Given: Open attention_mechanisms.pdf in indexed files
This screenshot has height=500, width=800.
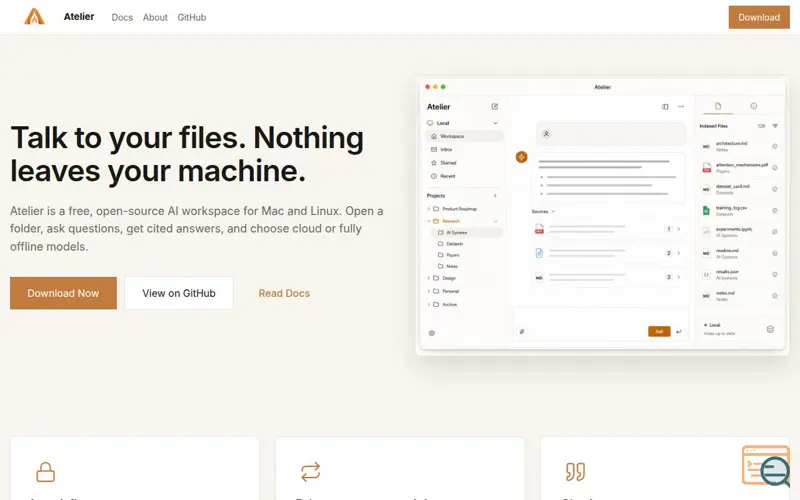Looking at the screenshot, I should 740,168.
